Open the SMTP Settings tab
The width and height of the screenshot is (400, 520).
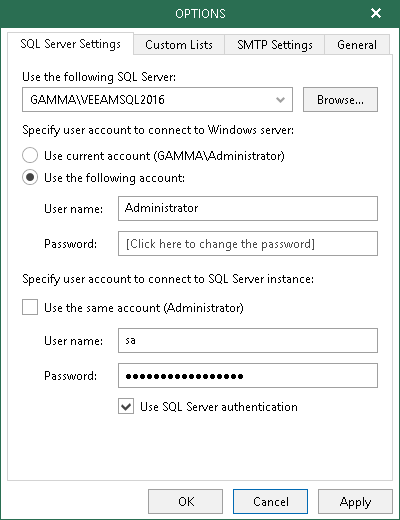click(x=275, y=45)
